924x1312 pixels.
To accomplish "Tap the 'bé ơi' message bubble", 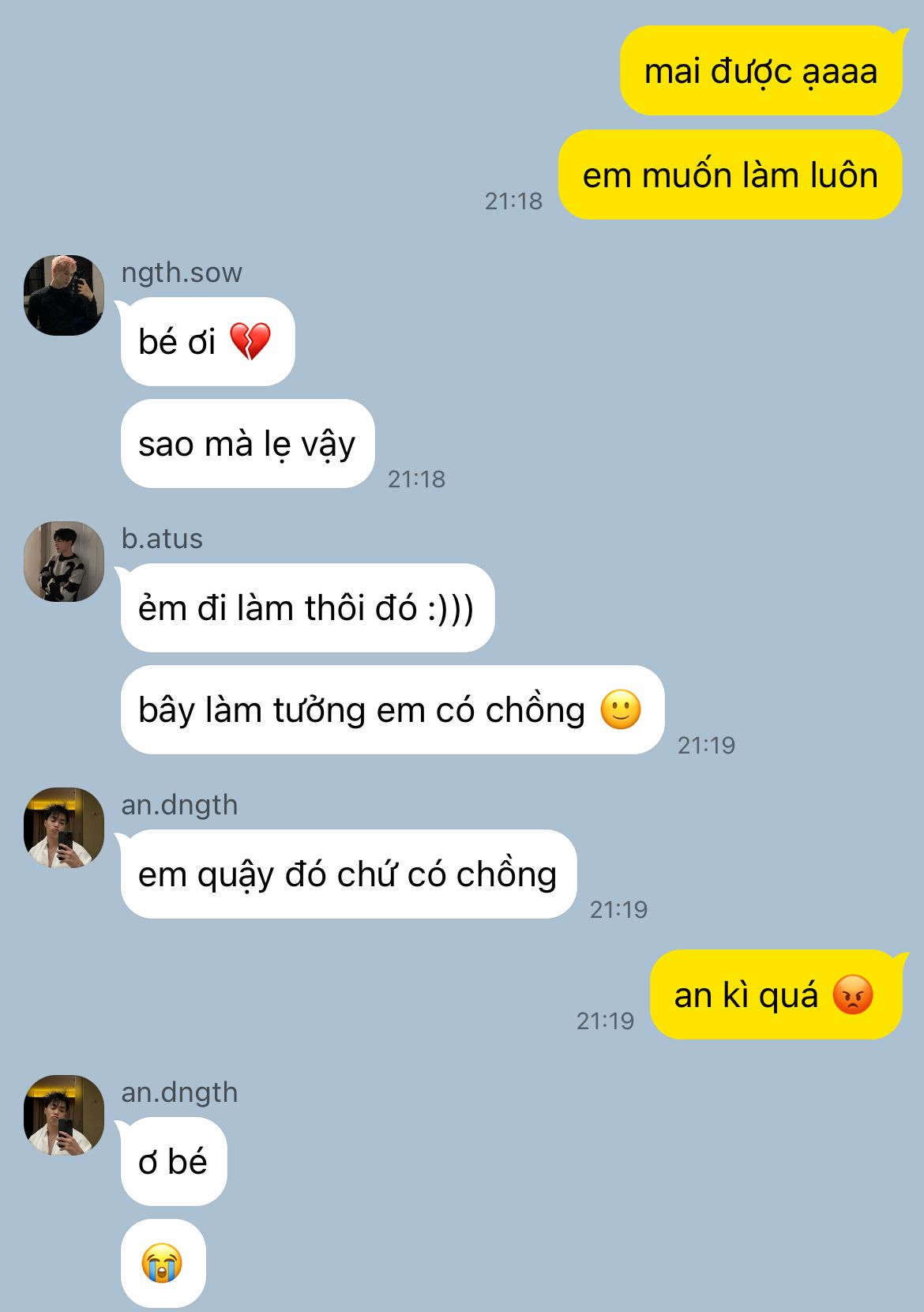I will (x=208, y=341).
